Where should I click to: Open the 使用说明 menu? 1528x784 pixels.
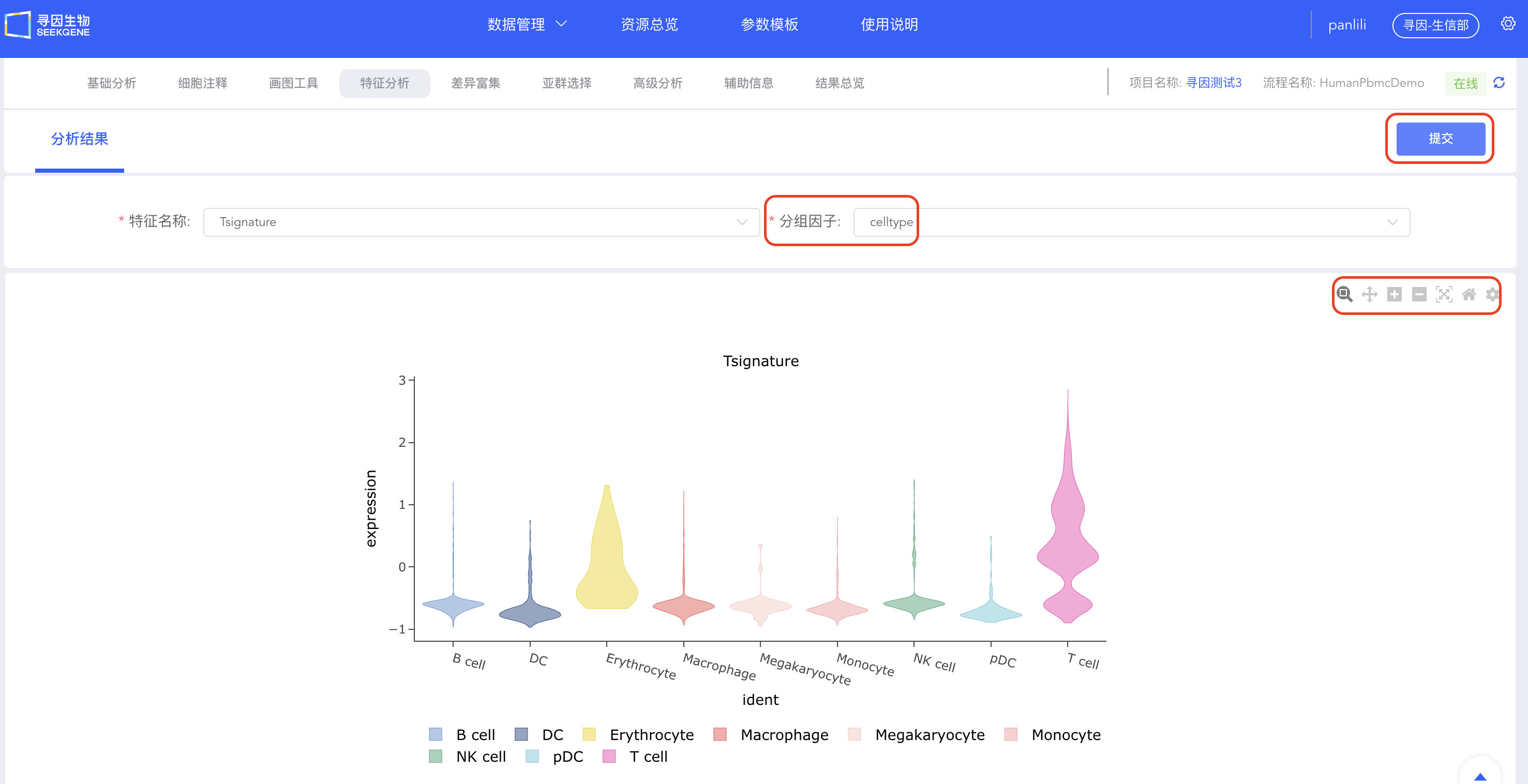[889, 24]
